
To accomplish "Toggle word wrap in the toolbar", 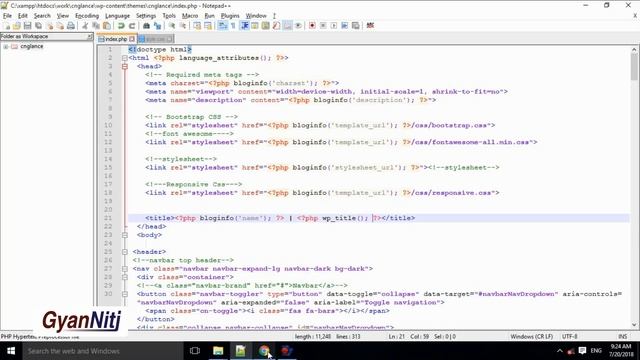I will tap(222, 26).
